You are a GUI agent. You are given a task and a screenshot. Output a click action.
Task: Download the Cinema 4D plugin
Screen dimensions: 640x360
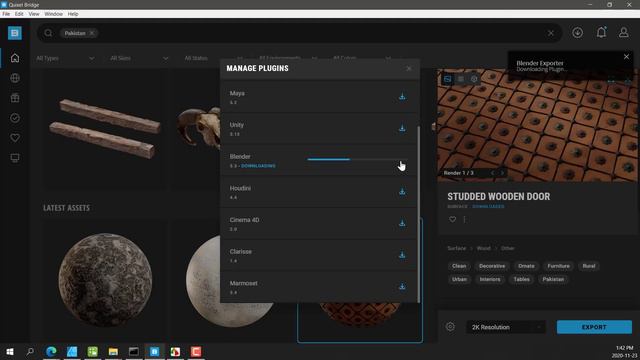402,223
